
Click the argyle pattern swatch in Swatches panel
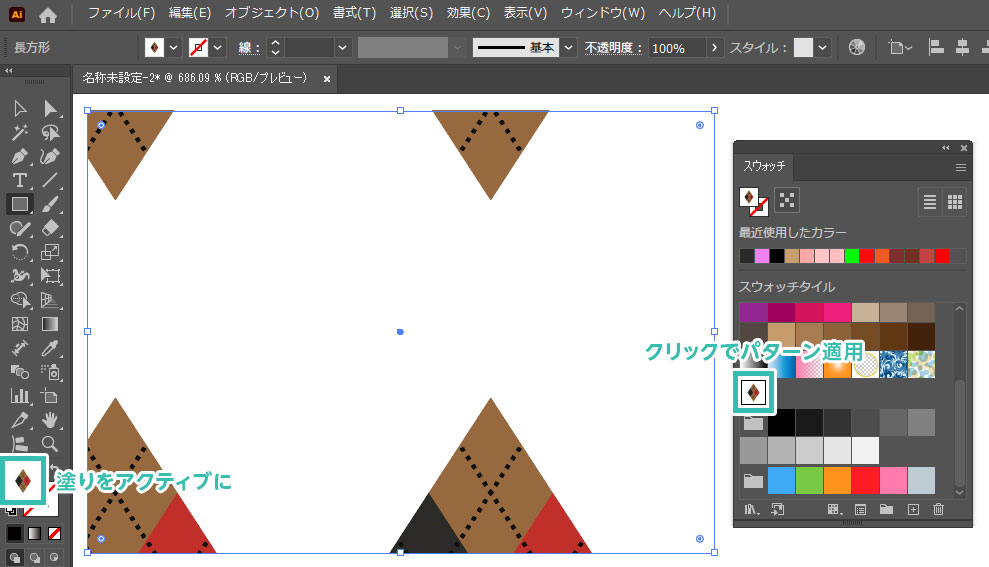pyautogui.click(x=752, y=392)
